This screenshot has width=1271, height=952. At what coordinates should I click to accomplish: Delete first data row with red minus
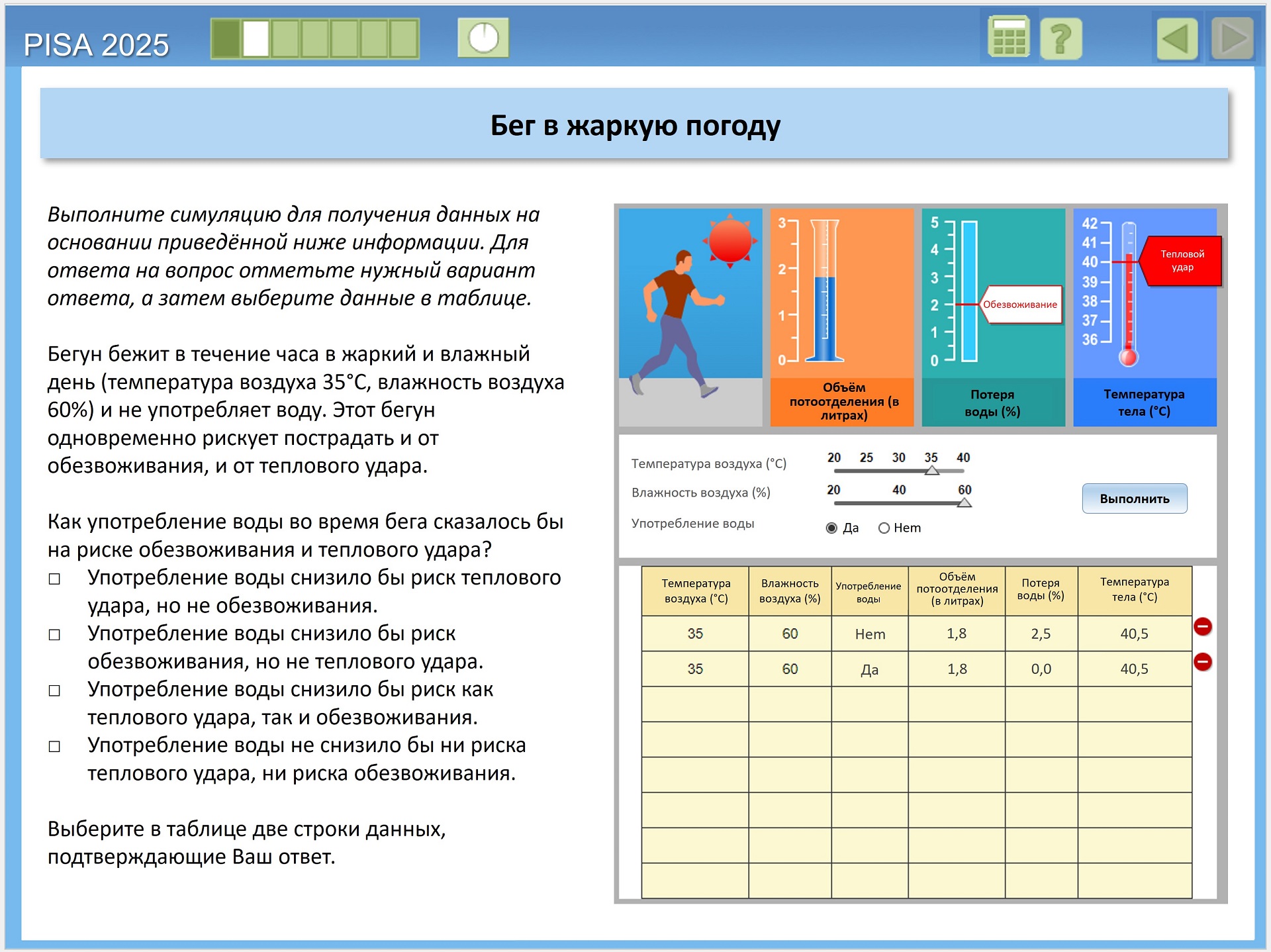point(1202,626)
